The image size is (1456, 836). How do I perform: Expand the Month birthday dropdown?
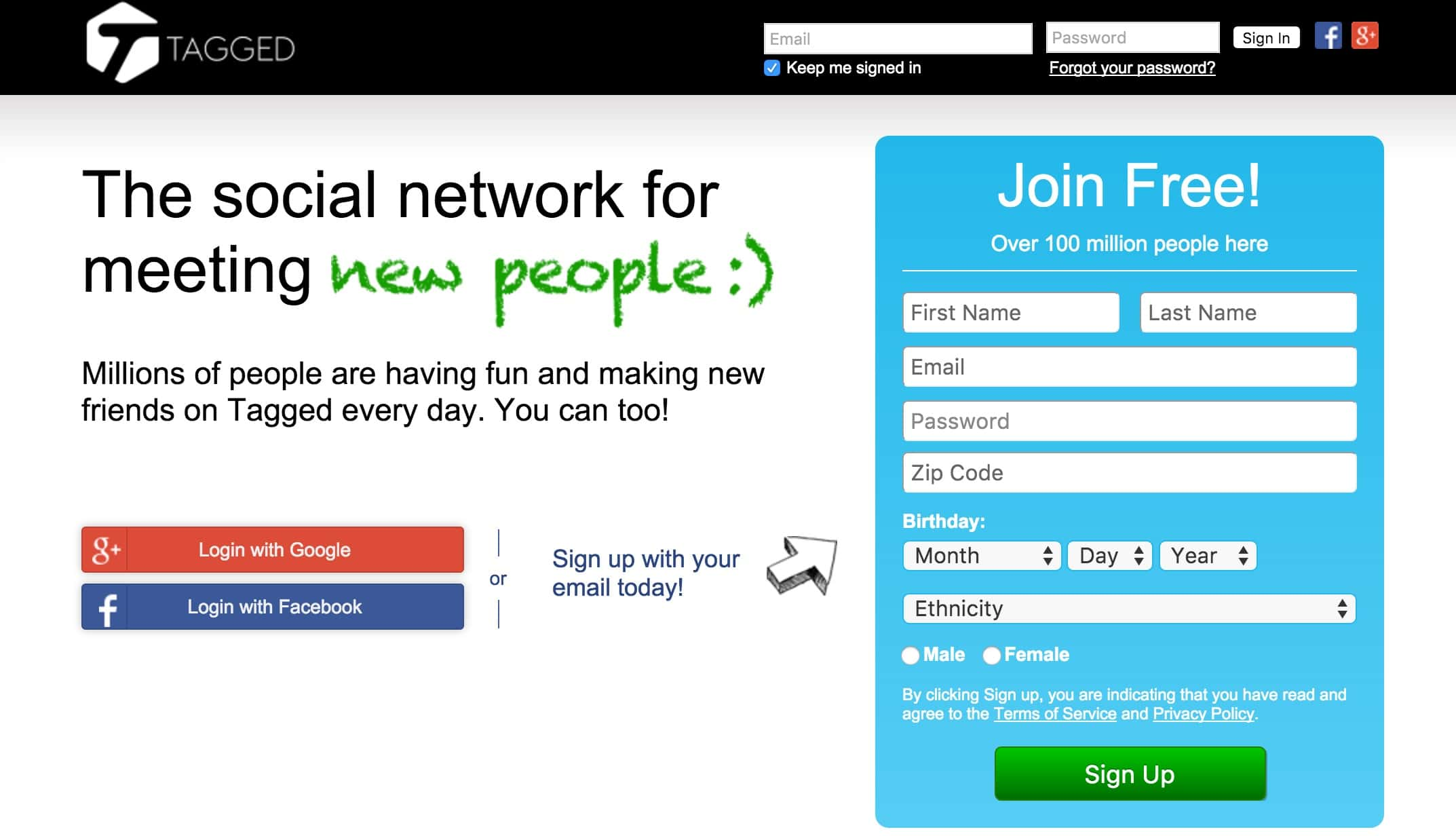[979, 556]
